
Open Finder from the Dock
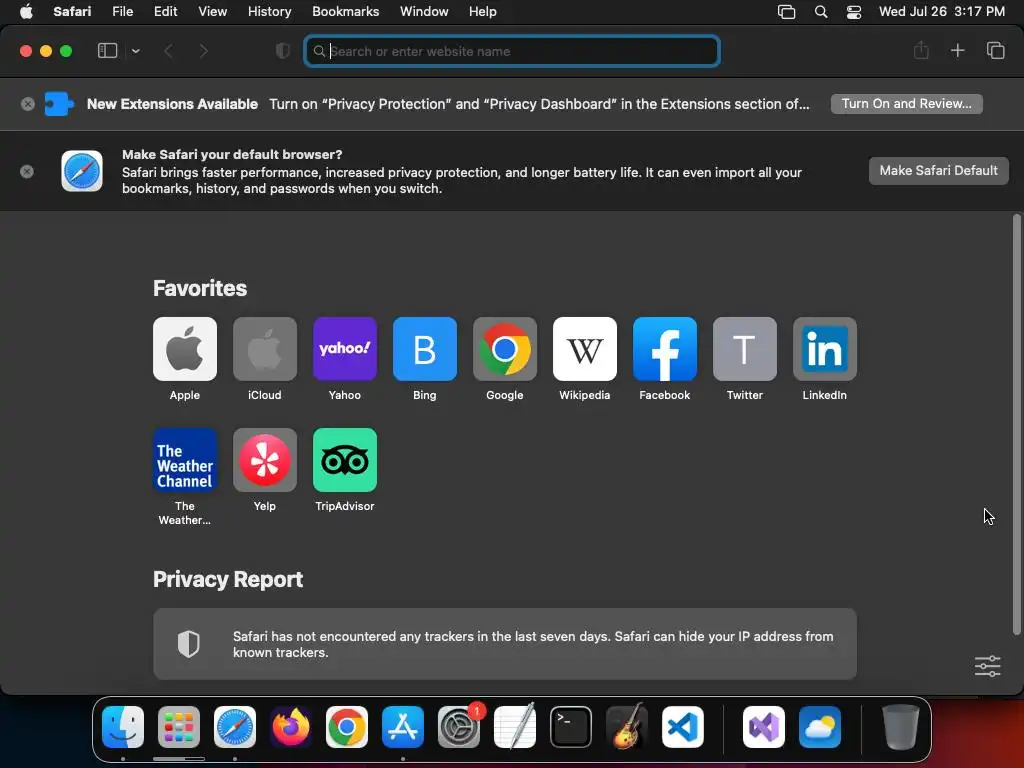[x=123, y=726]
